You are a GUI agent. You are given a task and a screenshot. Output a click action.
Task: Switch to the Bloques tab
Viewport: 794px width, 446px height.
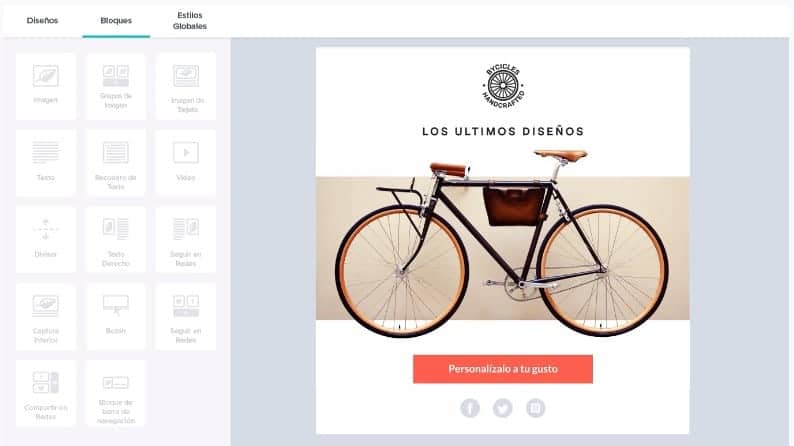[x=116, y=20]
